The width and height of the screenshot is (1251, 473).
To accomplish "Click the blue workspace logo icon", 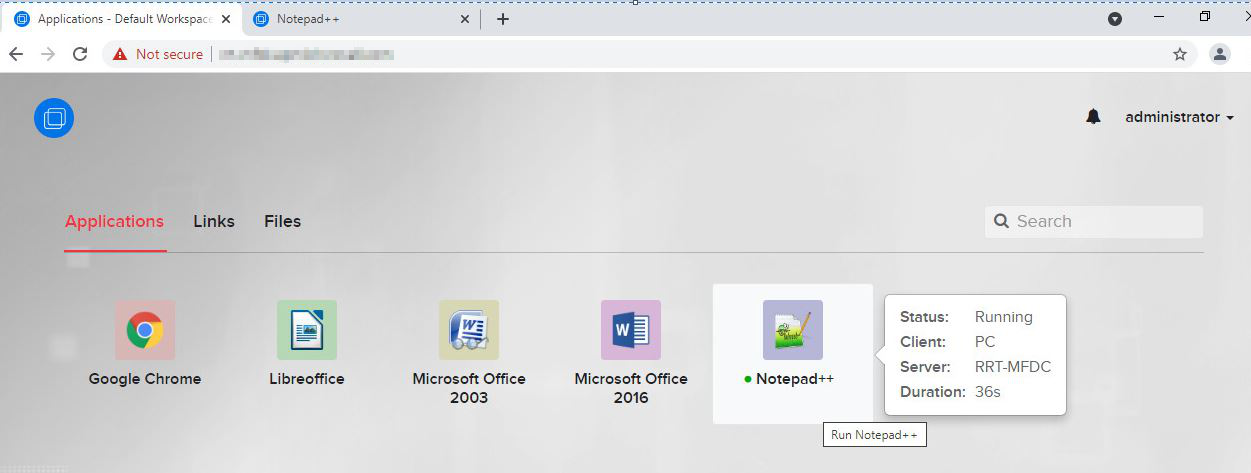I will 54,118.
